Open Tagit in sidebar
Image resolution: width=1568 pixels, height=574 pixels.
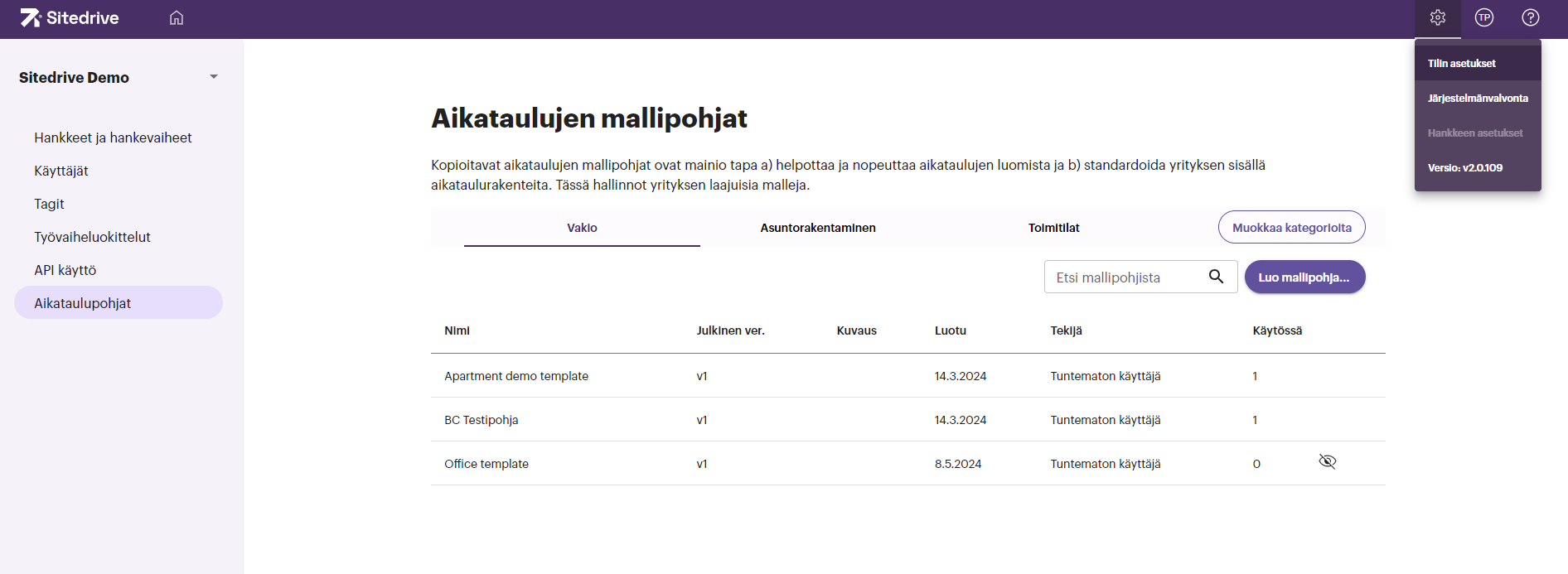tap(119, 204)
